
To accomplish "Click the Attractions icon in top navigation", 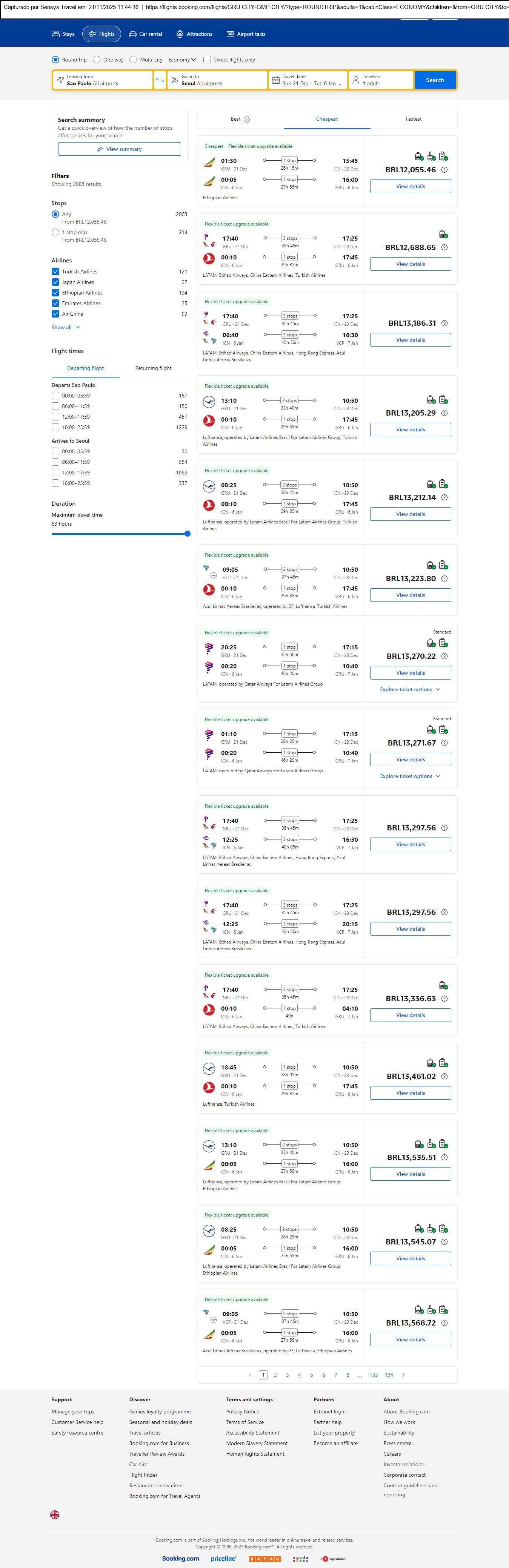I will click(180, 34).
